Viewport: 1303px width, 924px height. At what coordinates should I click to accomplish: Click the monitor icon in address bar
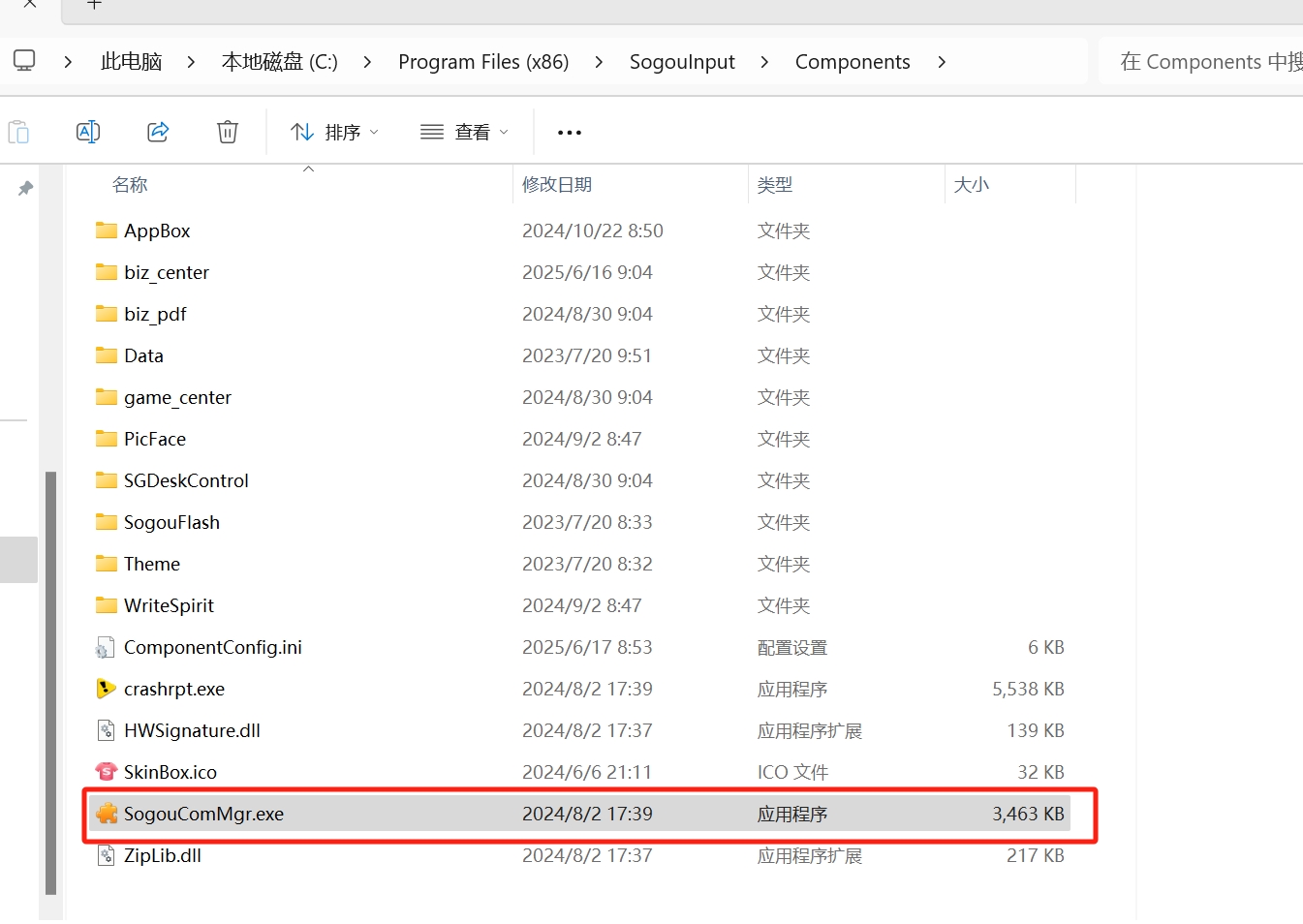click(x=24, y=61)
